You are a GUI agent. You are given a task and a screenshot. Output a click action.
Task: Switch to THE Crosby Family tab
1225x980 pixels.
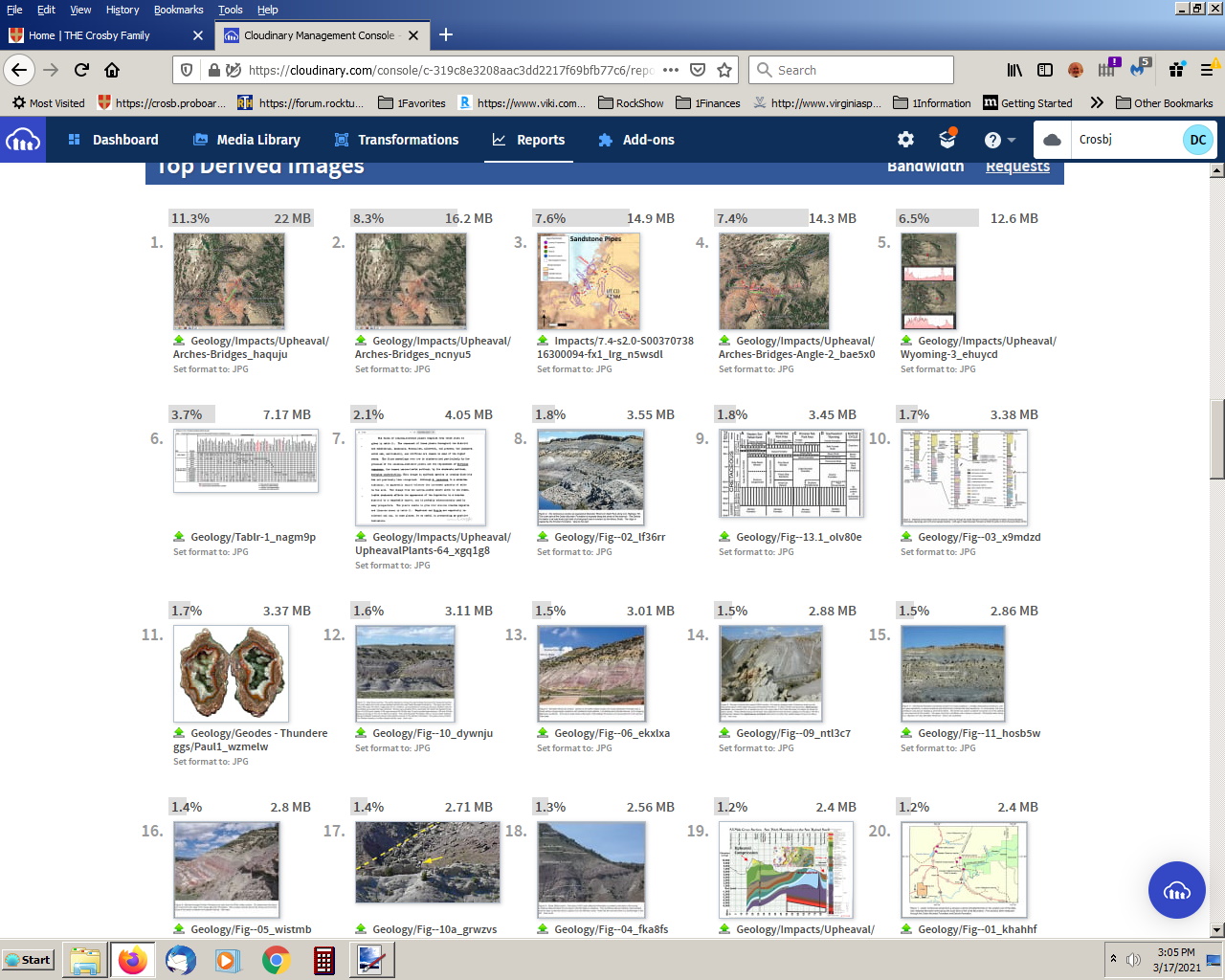pyautogui.click(x=106, y=35)
